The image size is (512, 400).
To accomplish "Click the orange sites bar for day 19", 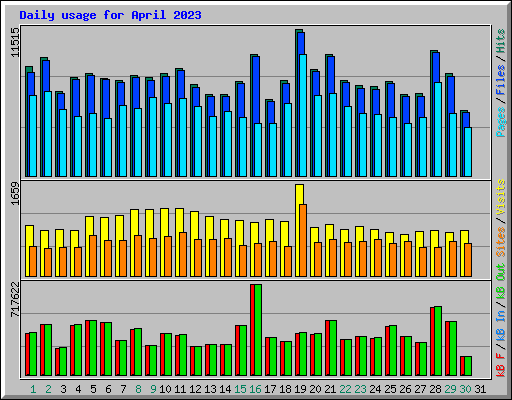I will 303,240.
